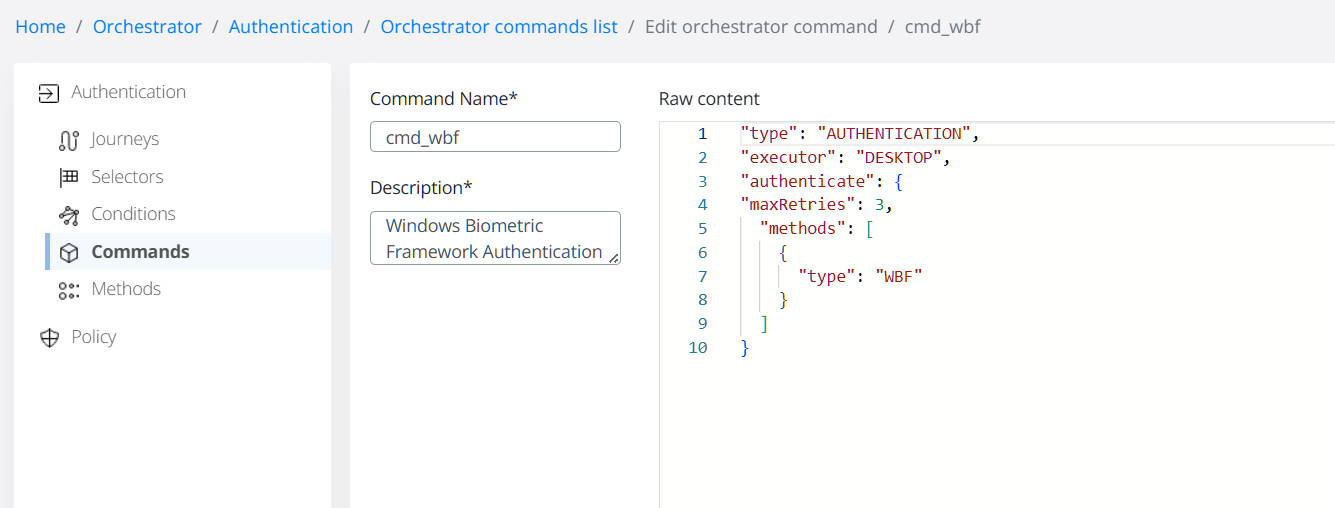Navigate to Home breadcrumb link
1335x508 pixels.
point(40,27)
